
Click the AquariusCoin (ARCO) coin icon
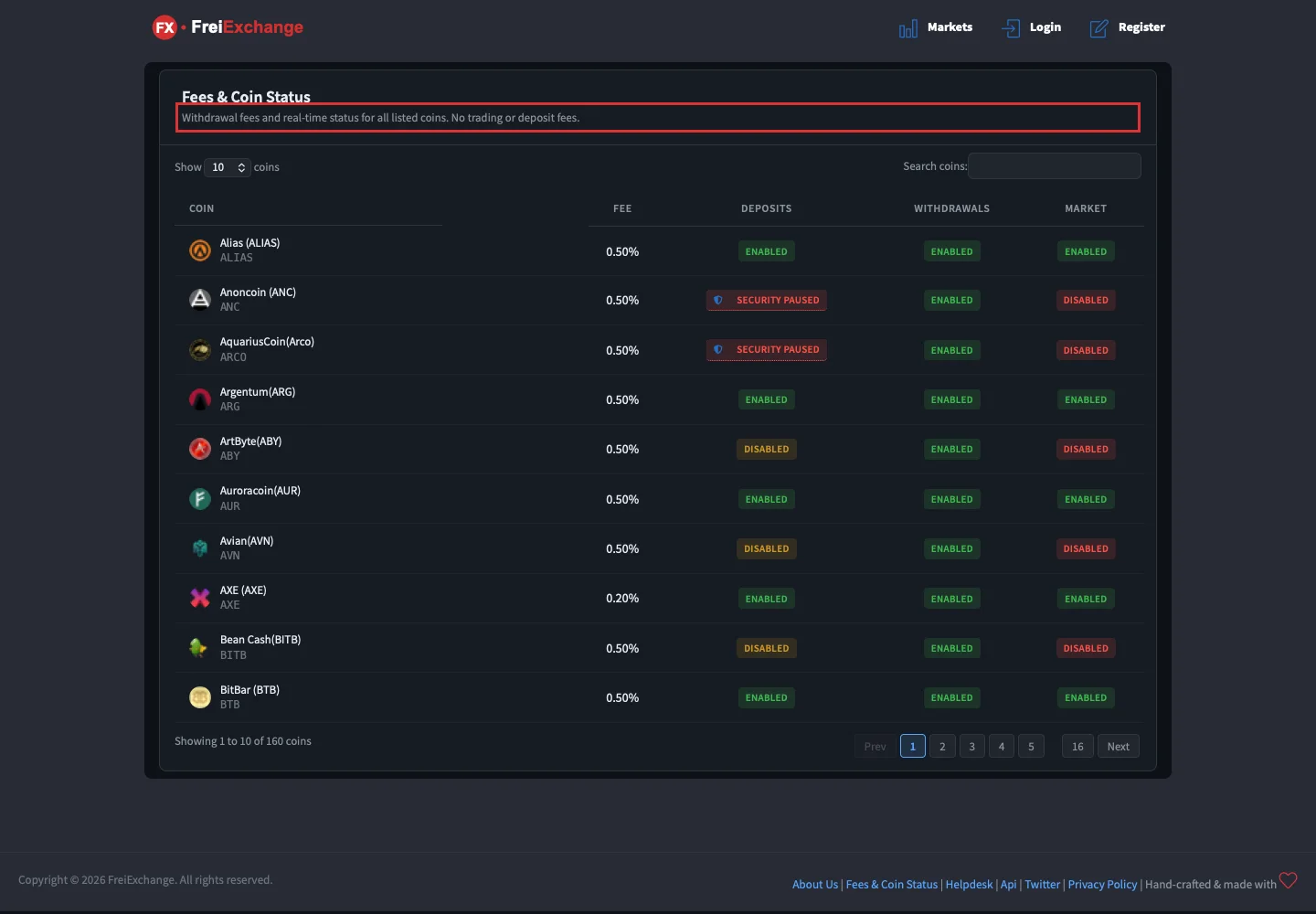pyautogui.click(x=200, y=350)
